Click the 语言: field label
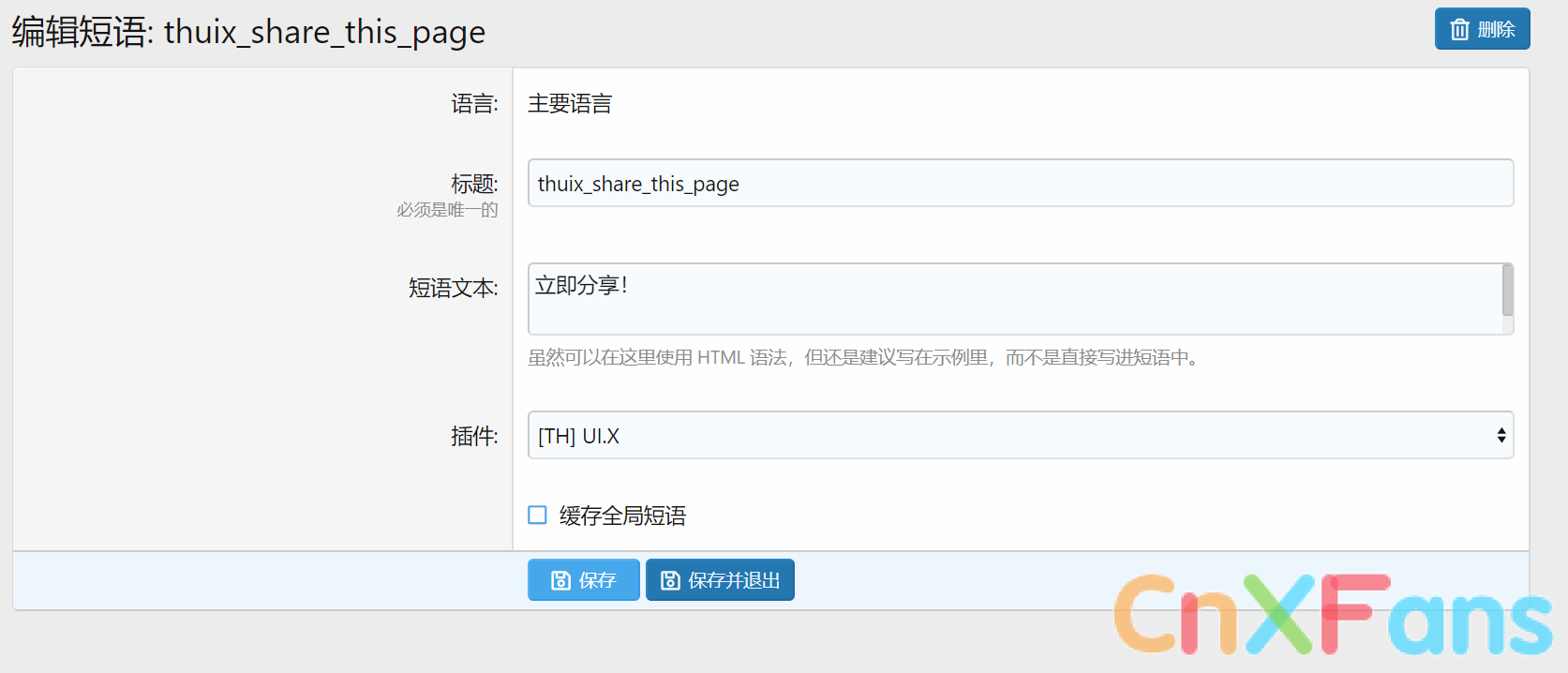1568x673 pixels. pos(474,103)
